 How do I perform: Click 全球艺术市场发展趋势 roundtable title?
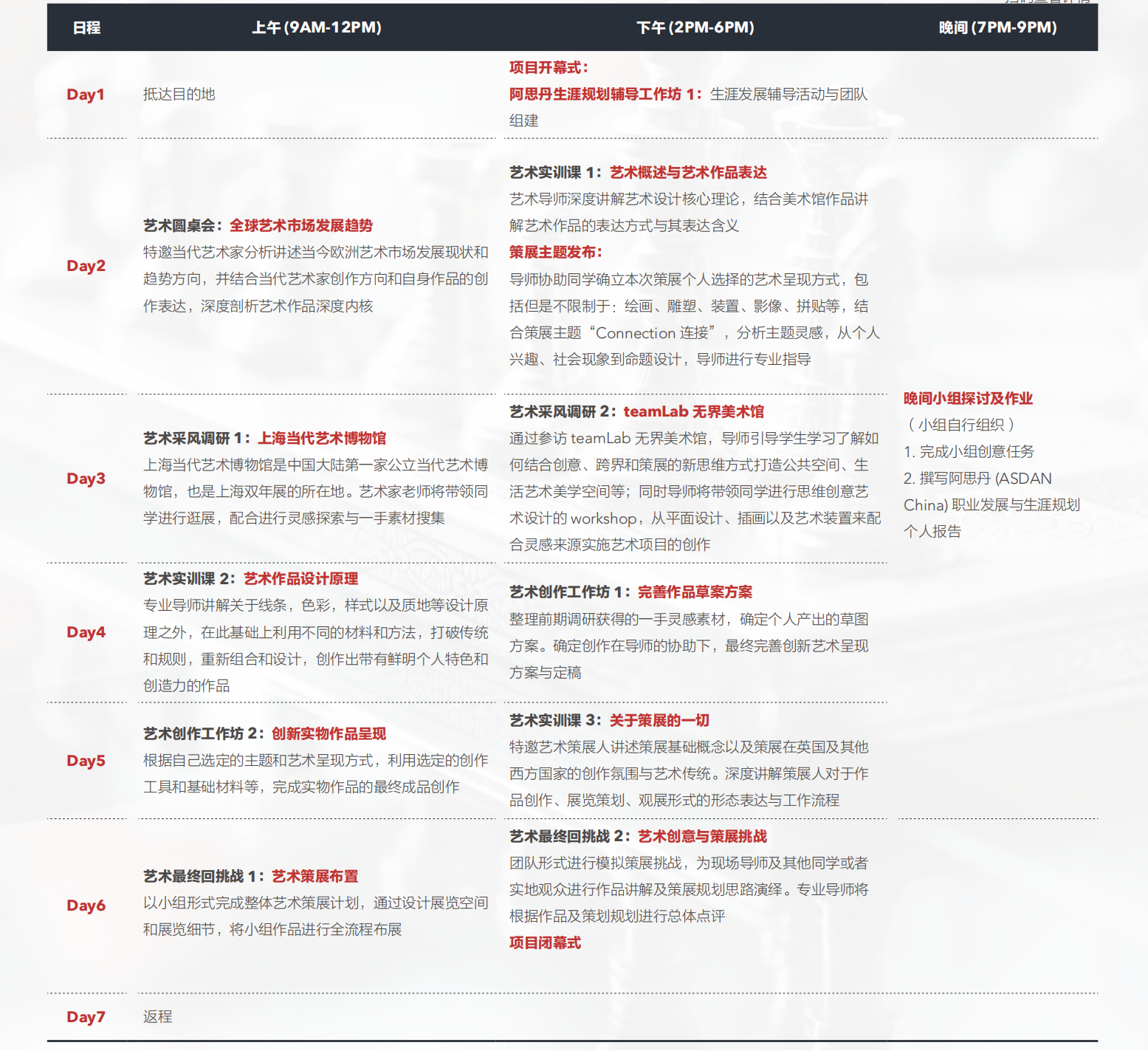pos(301,226)
